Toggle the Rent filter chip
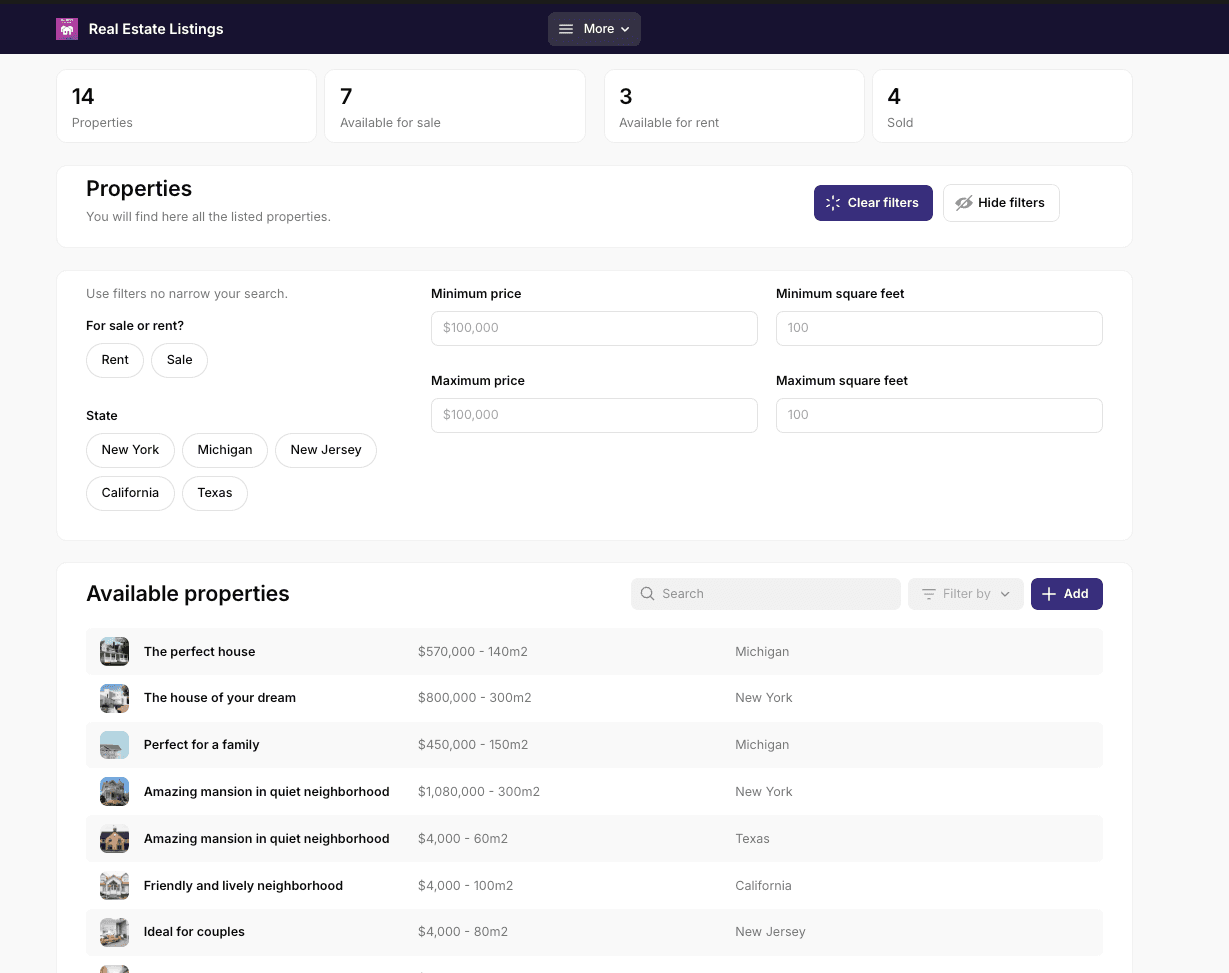The image size is (1229, 973). coord(114,359)
